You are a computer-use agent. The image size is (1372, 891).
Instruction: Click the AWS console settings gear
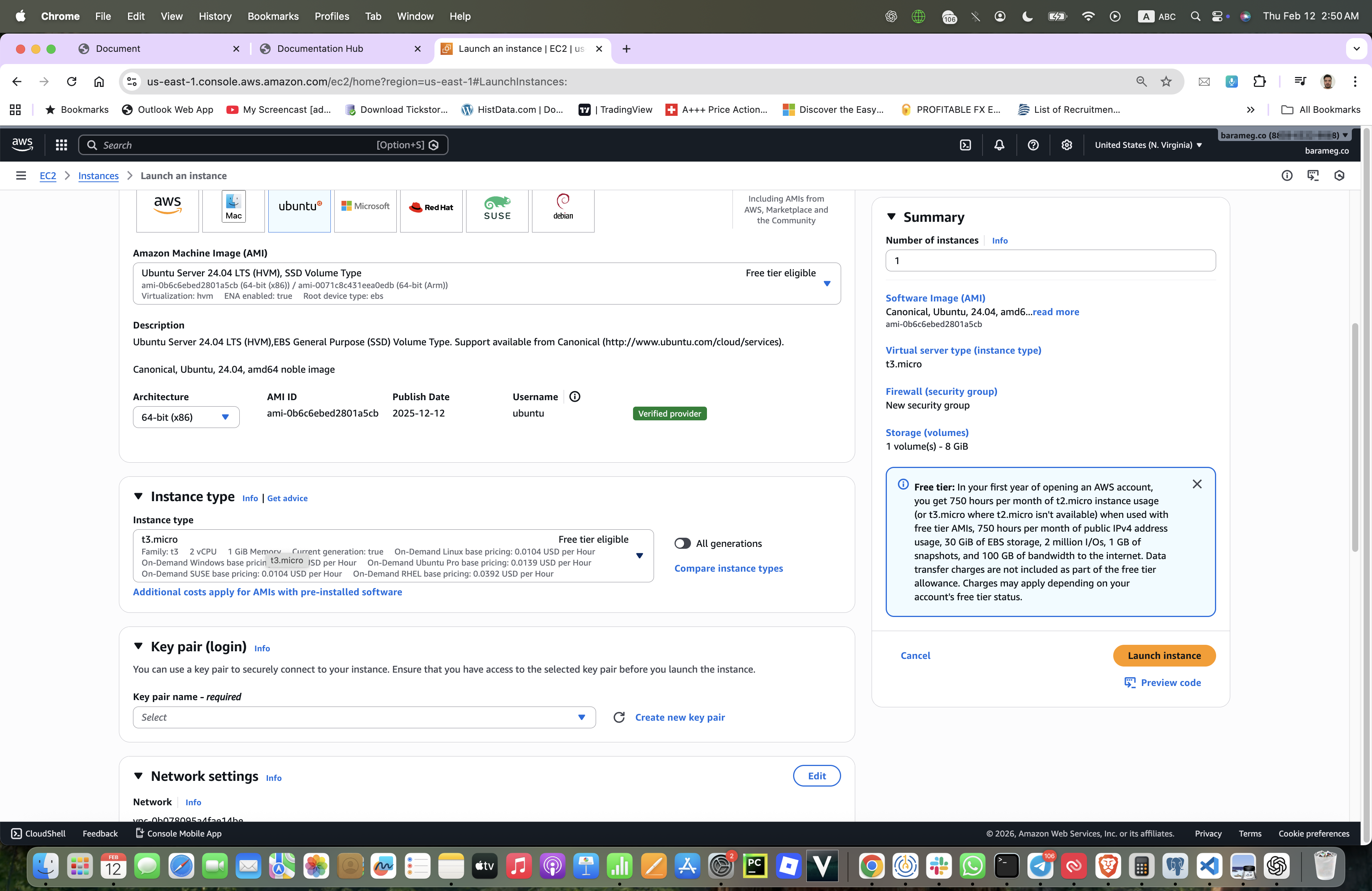click(x=1066, y=145)
